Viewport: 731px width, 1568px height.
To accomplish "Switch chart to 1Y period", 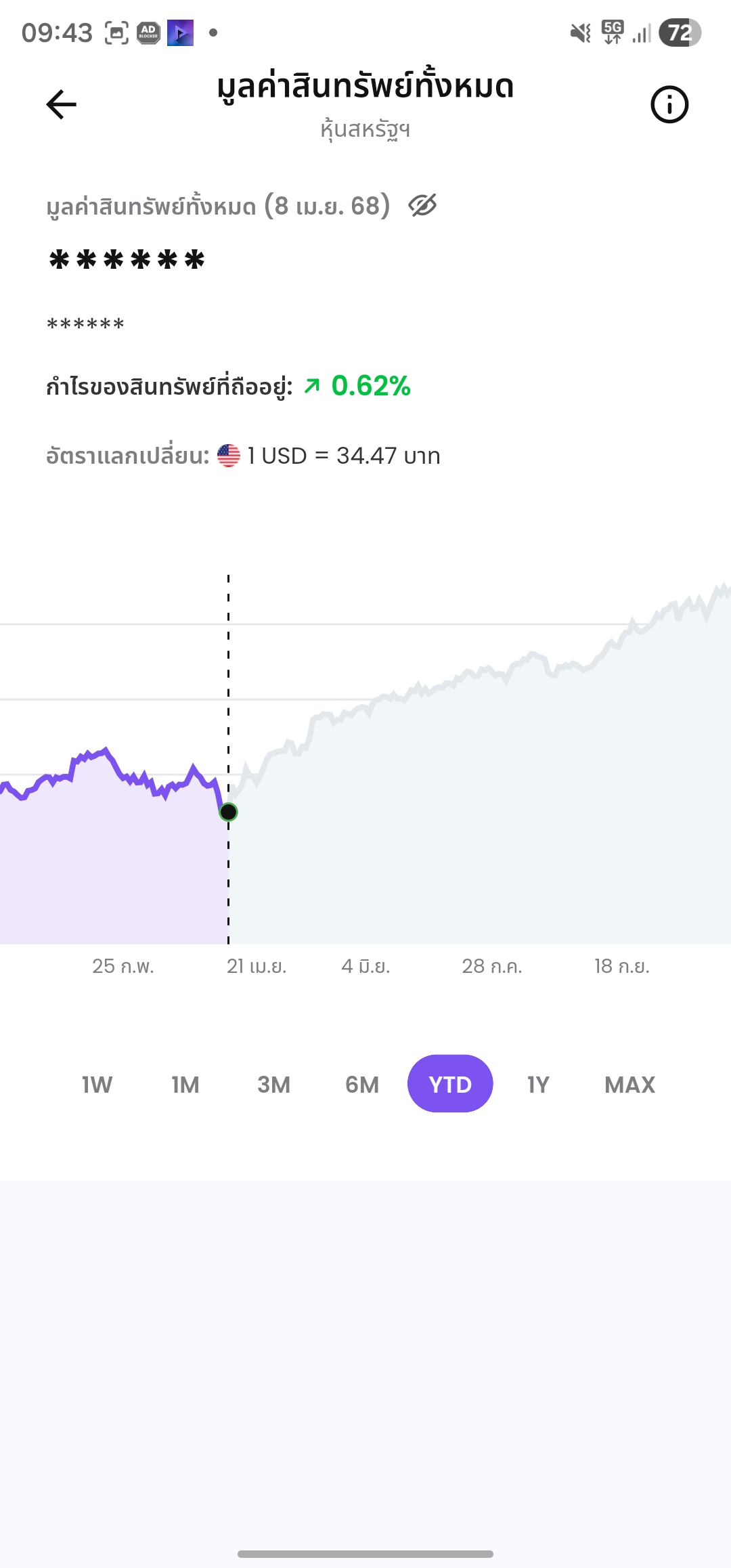I will point(538,1085).
